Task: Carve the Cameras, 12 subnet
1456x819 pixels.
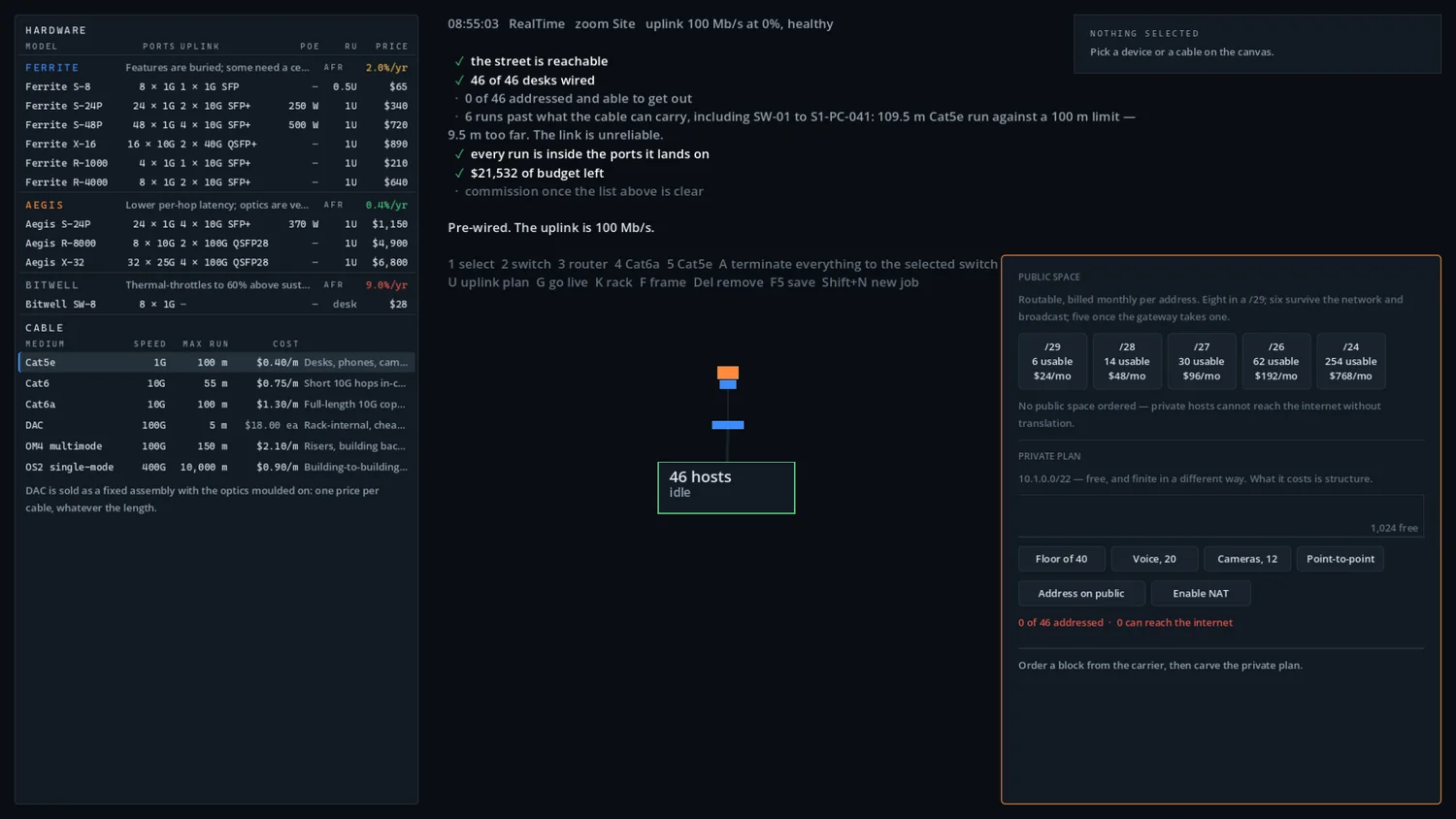Action: click(1247, 559)
